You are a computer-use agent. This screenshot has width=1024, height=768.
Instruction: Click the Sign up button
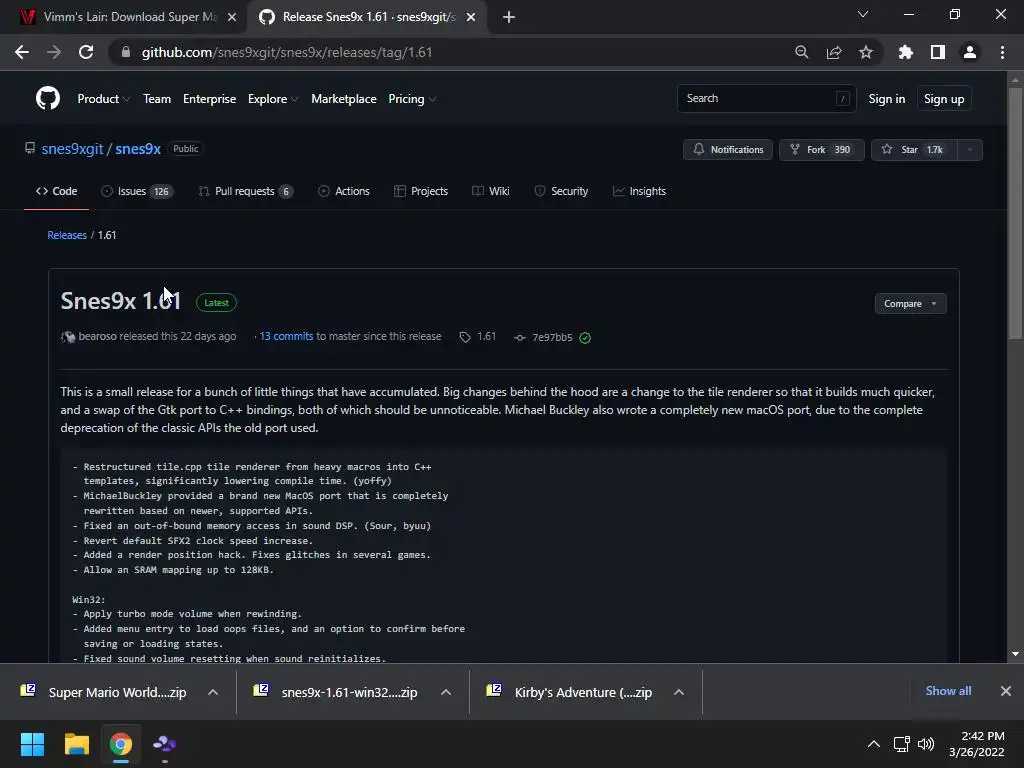pyautogui.click(x=944, y=99)
